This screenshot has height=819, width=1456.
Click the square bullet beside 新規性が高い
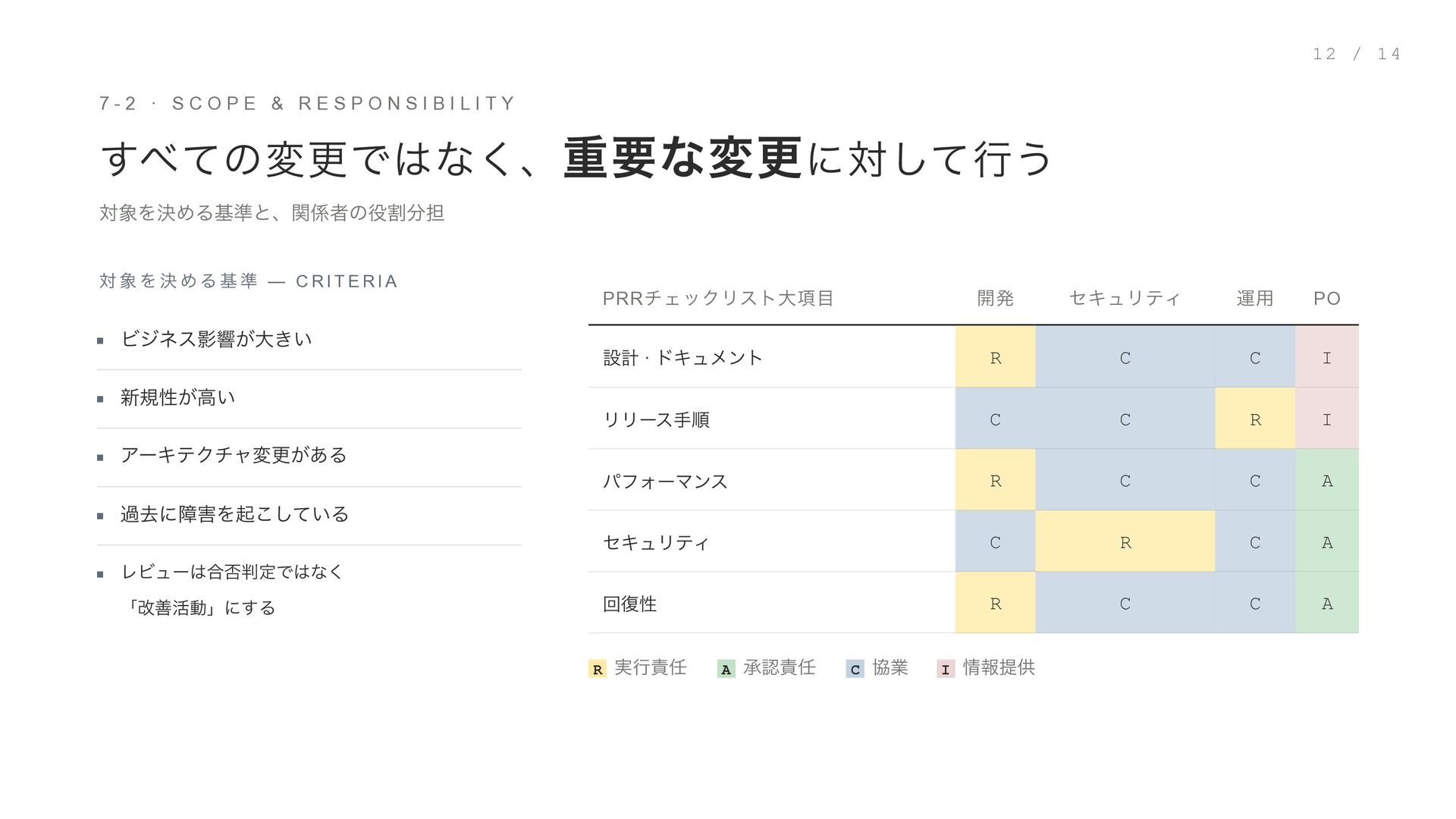point(100,399)
